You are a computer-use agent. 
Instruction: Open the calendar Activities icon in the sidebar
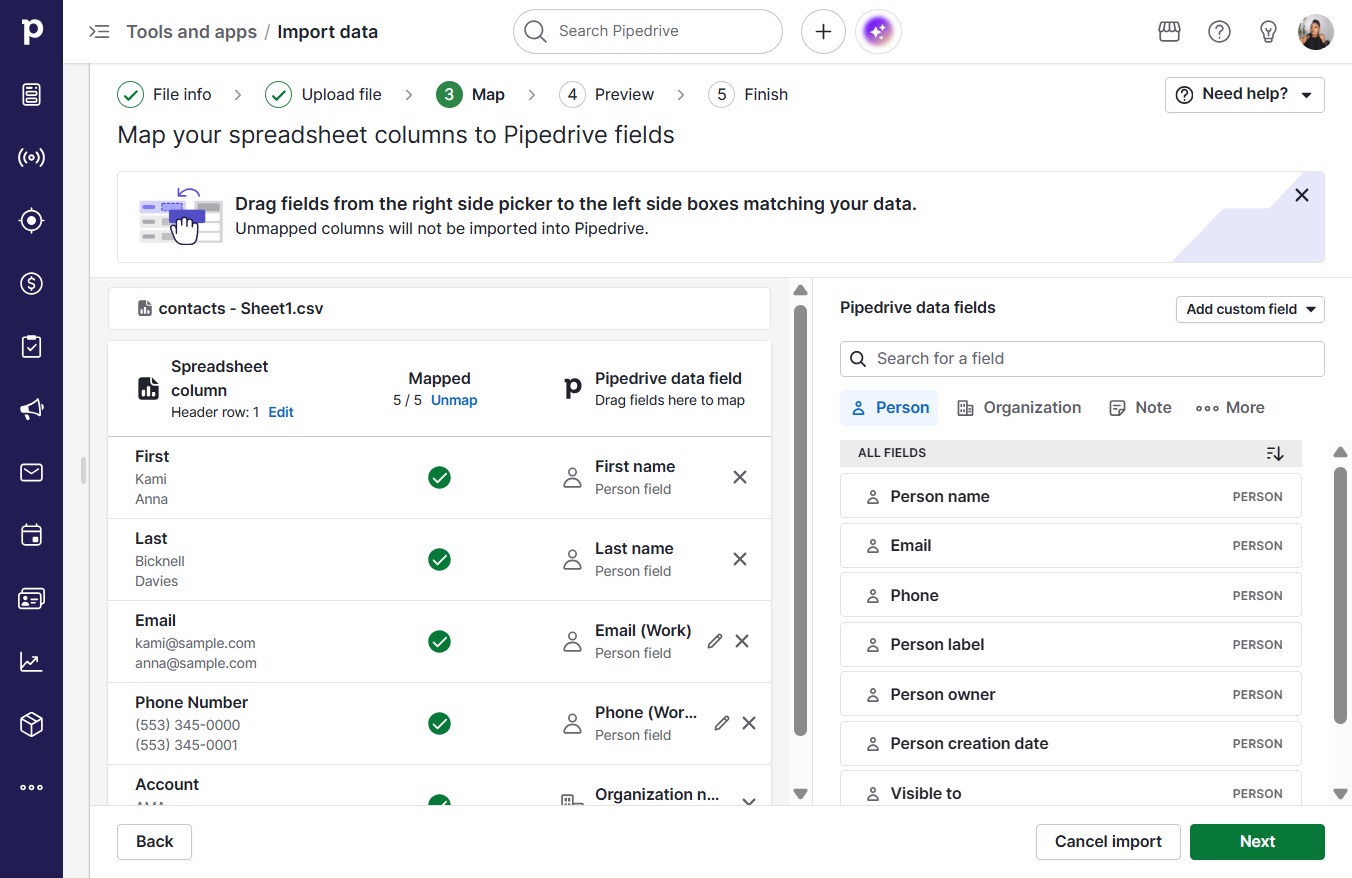[31, 535]
